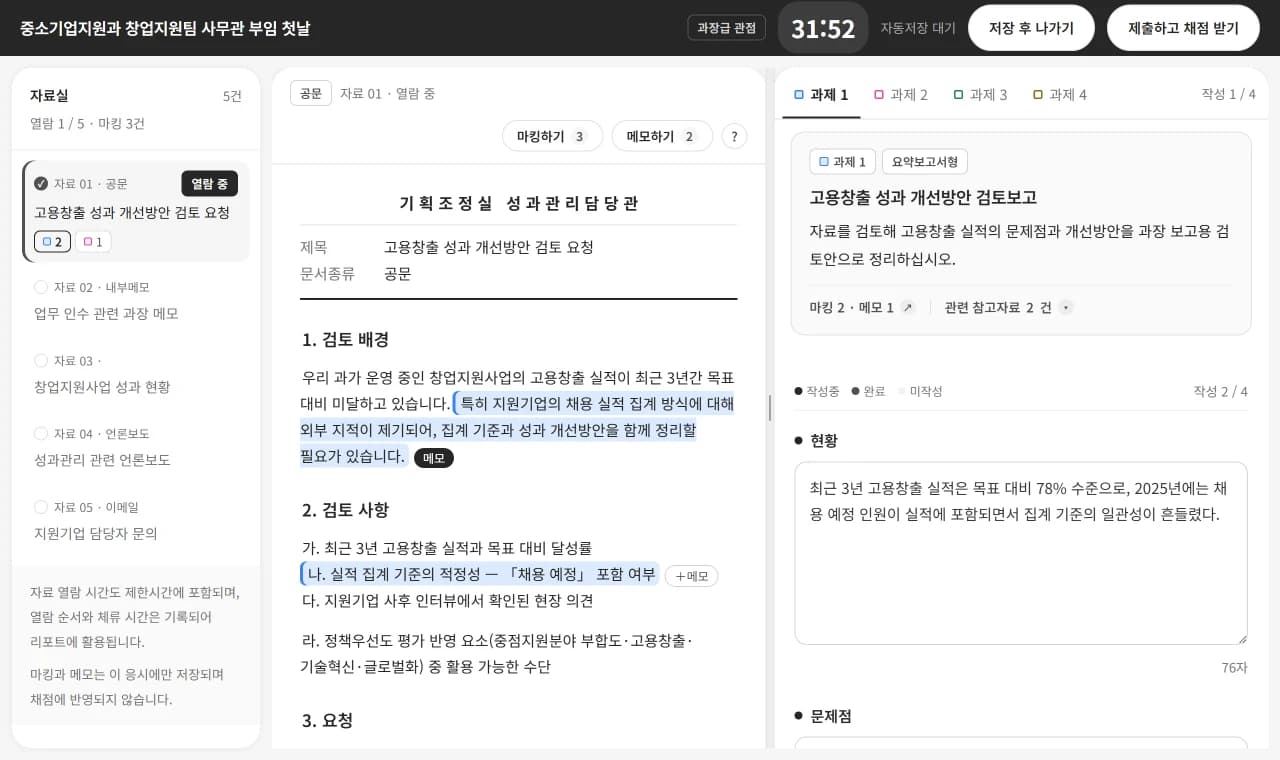Switch to the 과제 1 tab

tap(821, 95)
